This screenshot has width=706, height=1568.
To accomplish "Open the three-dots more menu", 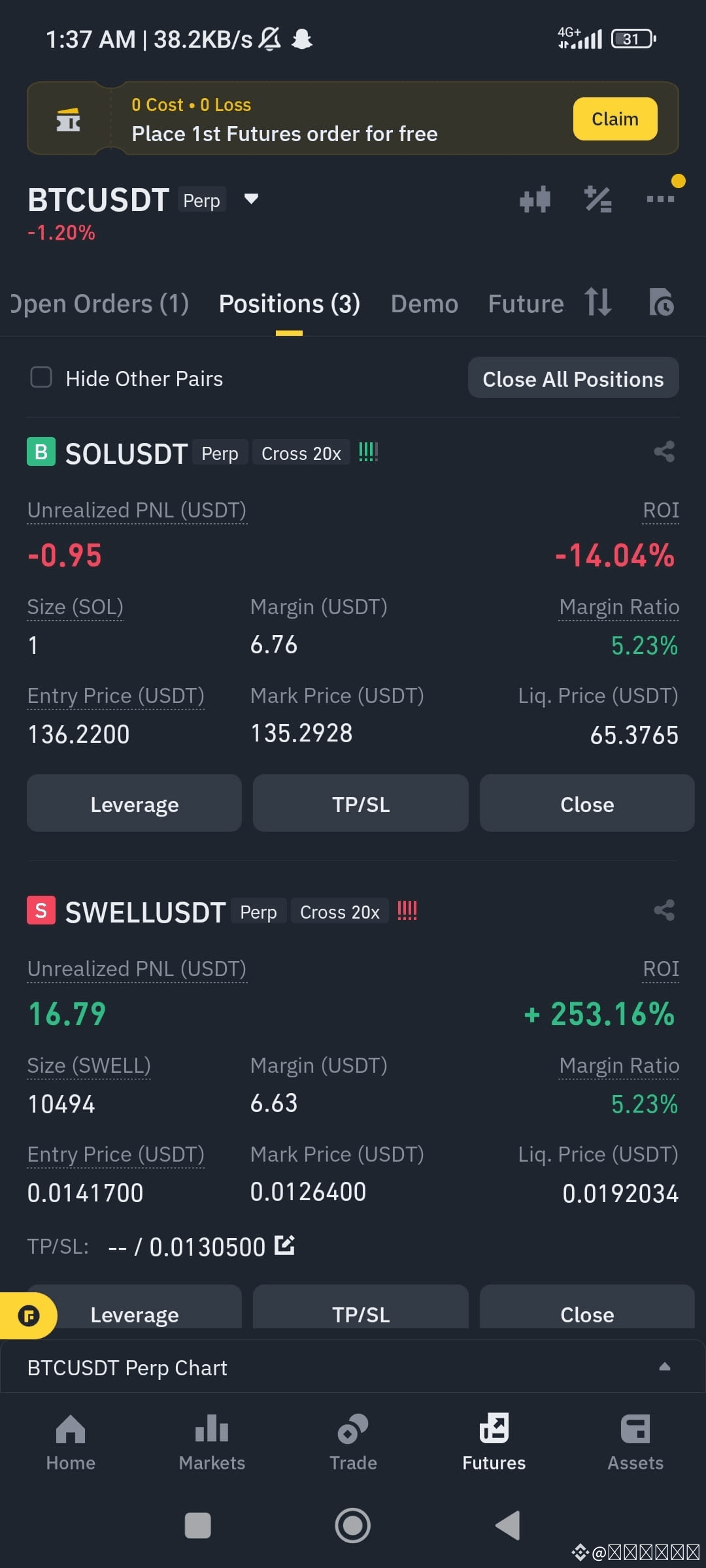I will coord(660,199).
